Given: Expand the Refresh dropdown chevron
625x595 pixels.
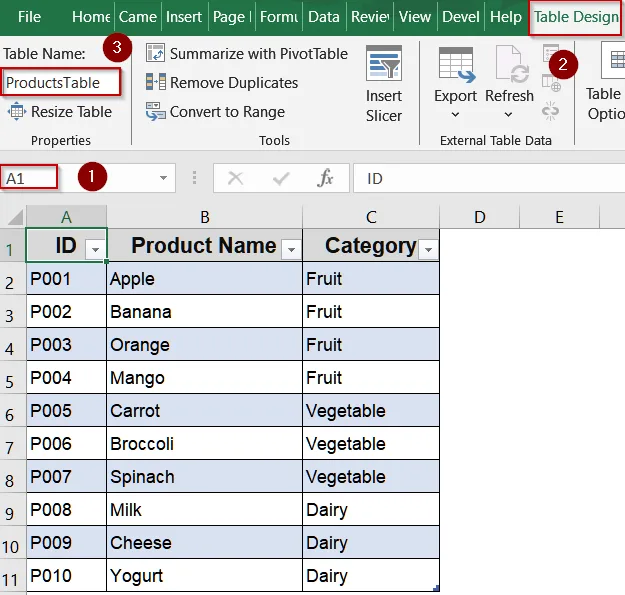Looking at the screenshot, I should (x=508, y=115).
